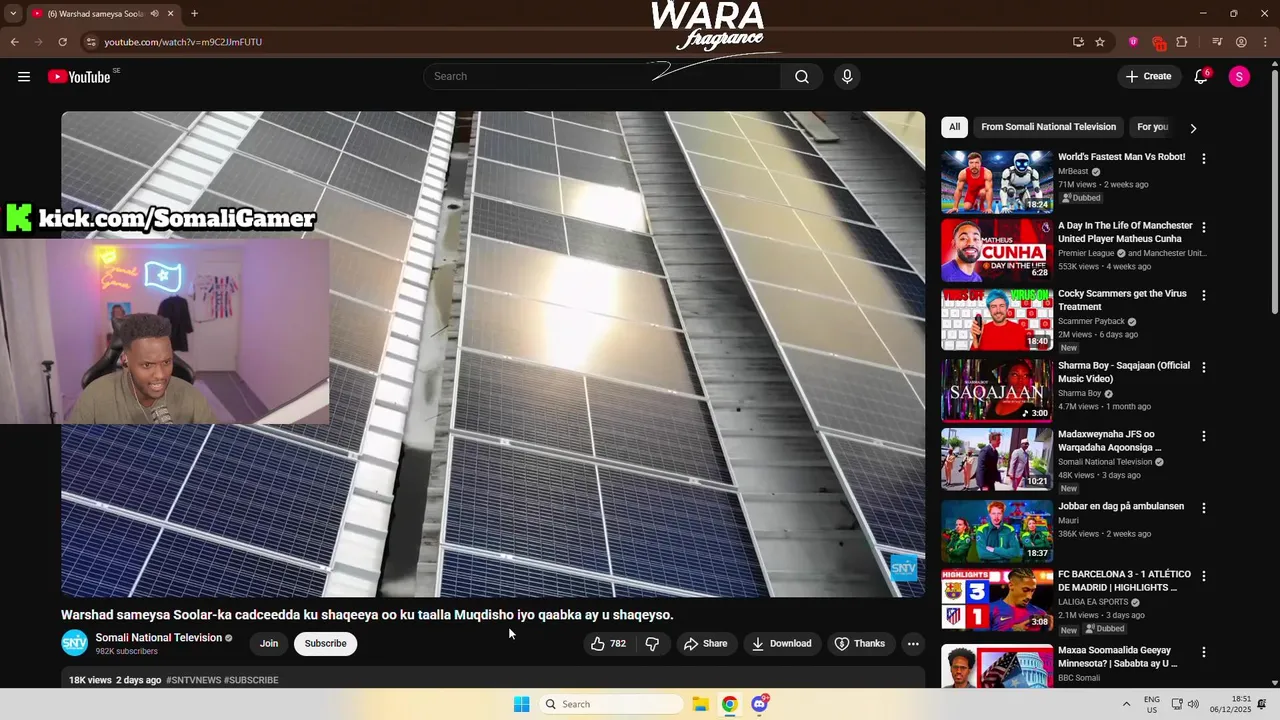Click the #SUBSCRIBE hashtag
Viewport: 1280px width, 720px height.
click(x=251, y=680)
